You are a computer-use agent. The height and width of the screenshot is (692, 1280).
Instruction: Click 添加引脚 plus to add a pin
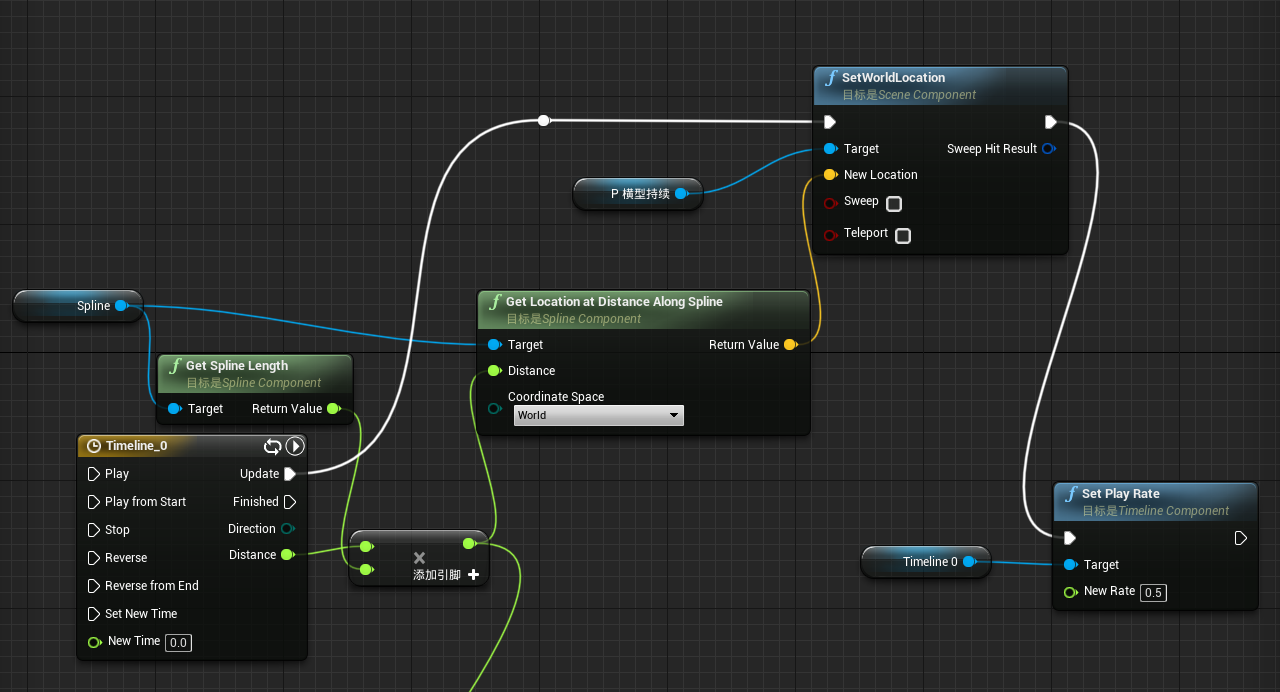click(473, 575)
